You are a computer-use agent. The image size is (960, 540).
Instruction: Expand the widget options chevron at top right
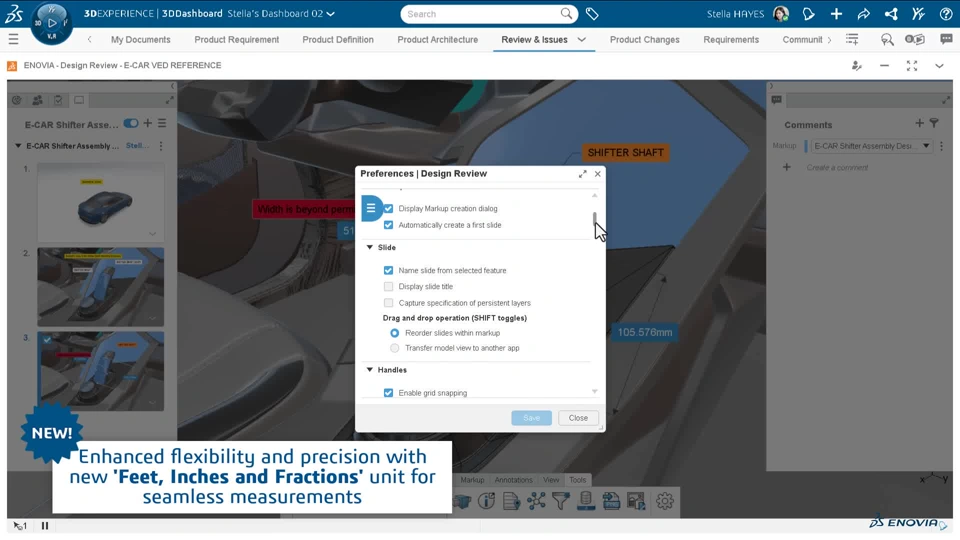[x=939, y=66]
